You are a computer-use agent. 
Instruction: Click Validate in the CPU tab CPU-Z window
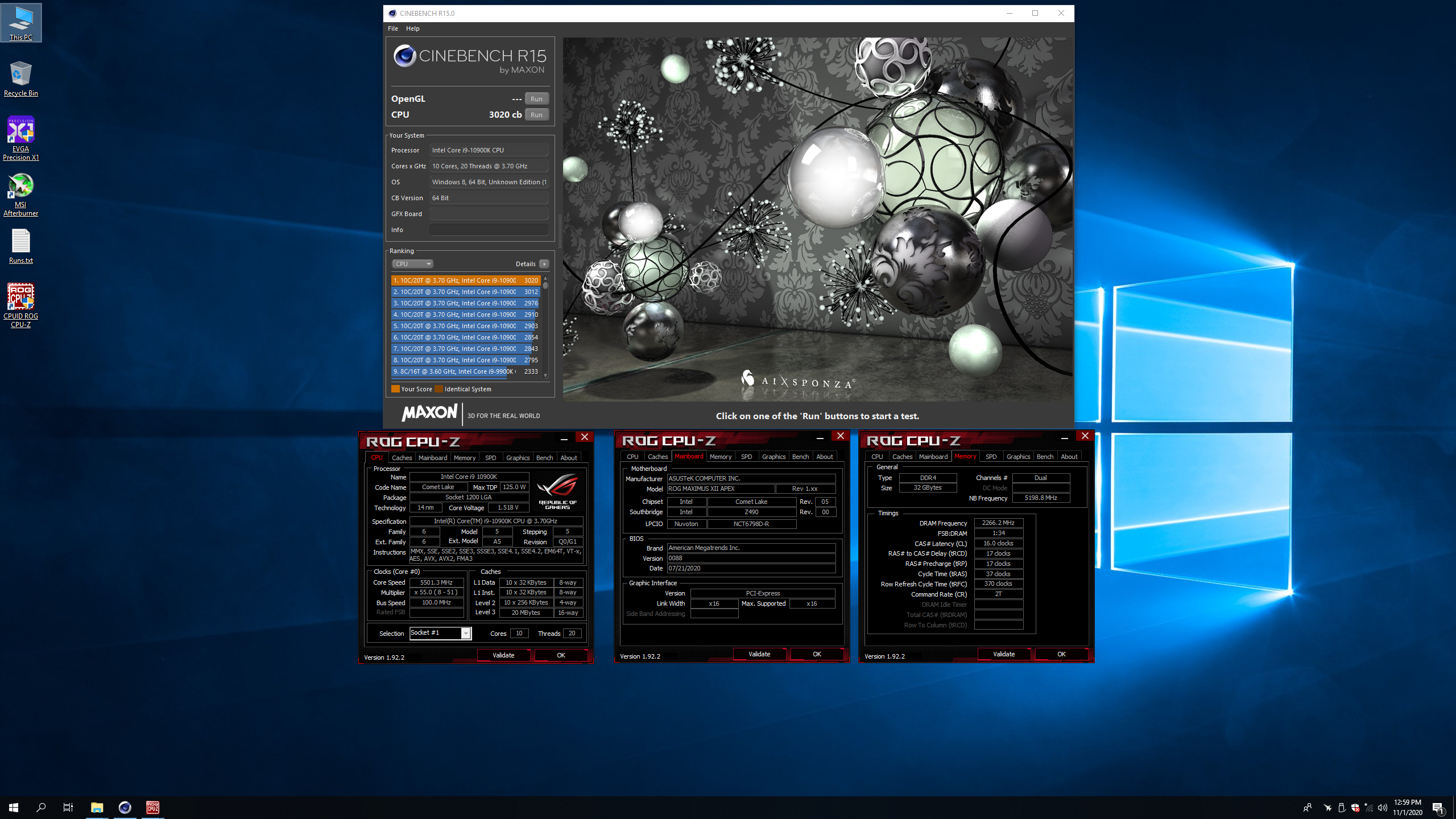(x=503, y=655)
